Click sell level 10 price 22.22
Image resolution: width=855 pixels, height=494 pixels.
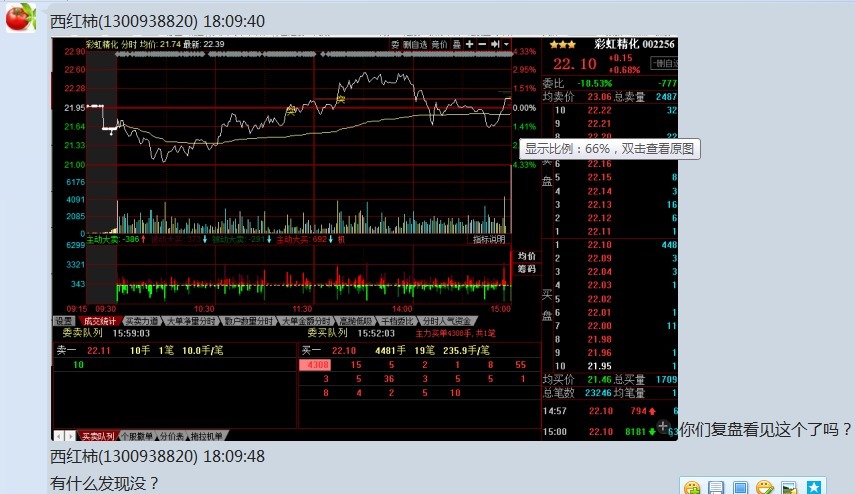(x=599, y=110)
